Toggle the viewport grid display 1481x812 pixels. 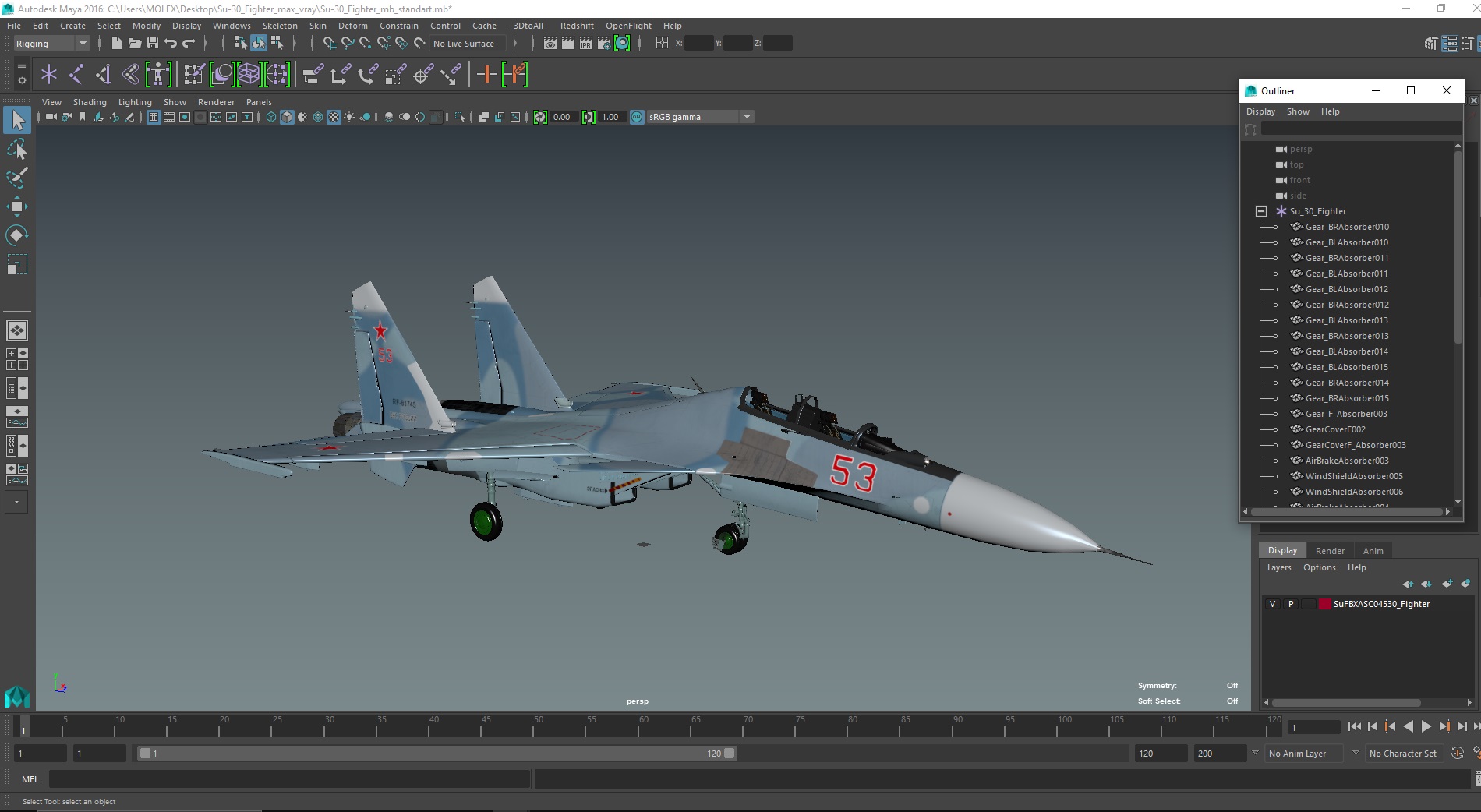coord(154,117)
